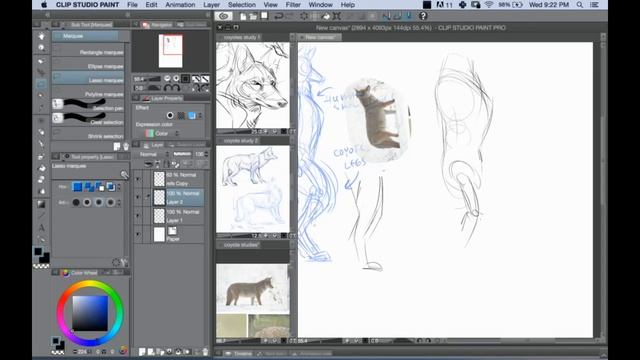Toggle visibility eye of the Paper layer

click(x=138, y=234)
